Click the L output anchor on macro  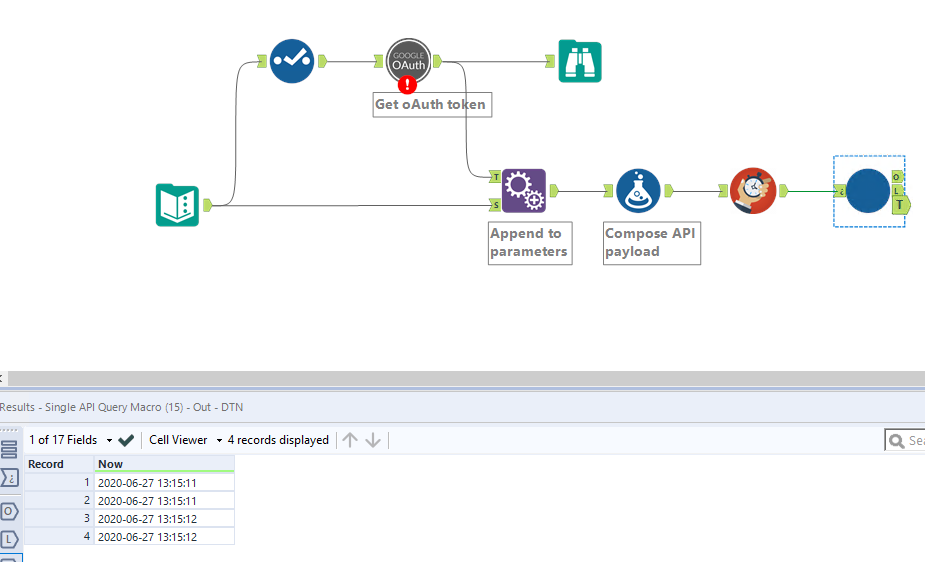pos(897,190)
